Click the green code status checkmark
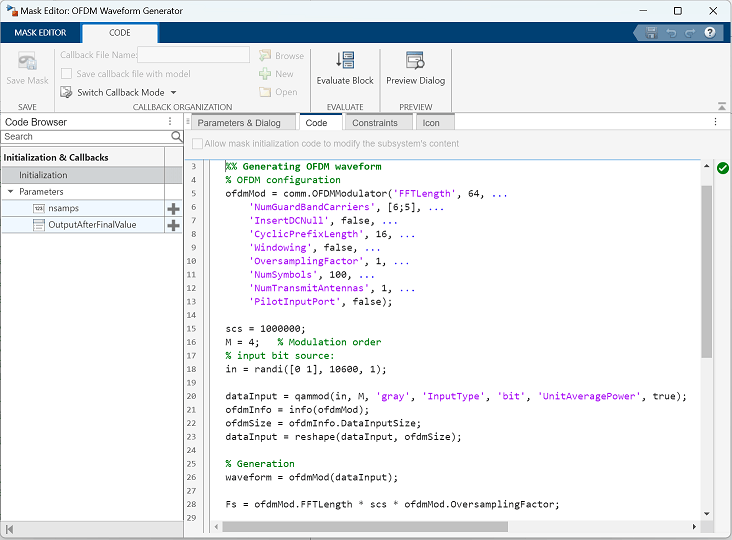The width and height of the screenshot is (732, 540). tap(723, 168)
